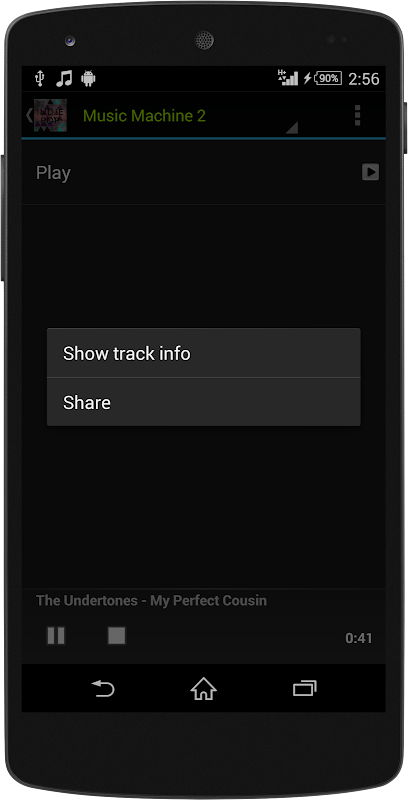Pause the current track
Viewport: 408px width, 800px height.
click(x=56, y=636)
